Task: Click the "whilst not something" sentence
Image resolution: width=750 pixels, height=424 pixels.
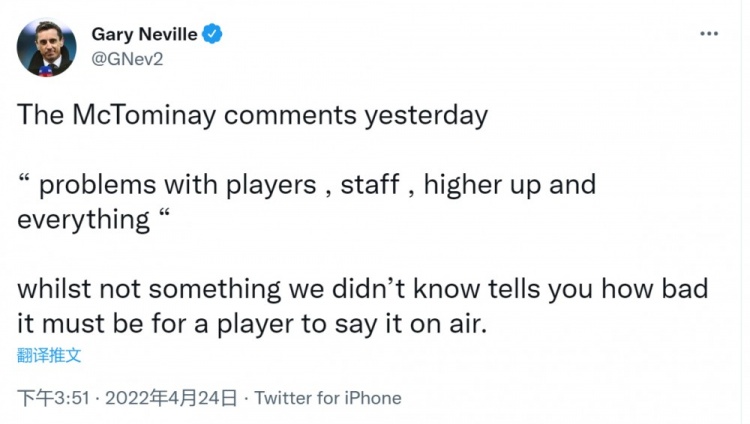Action: click(140, 291)
